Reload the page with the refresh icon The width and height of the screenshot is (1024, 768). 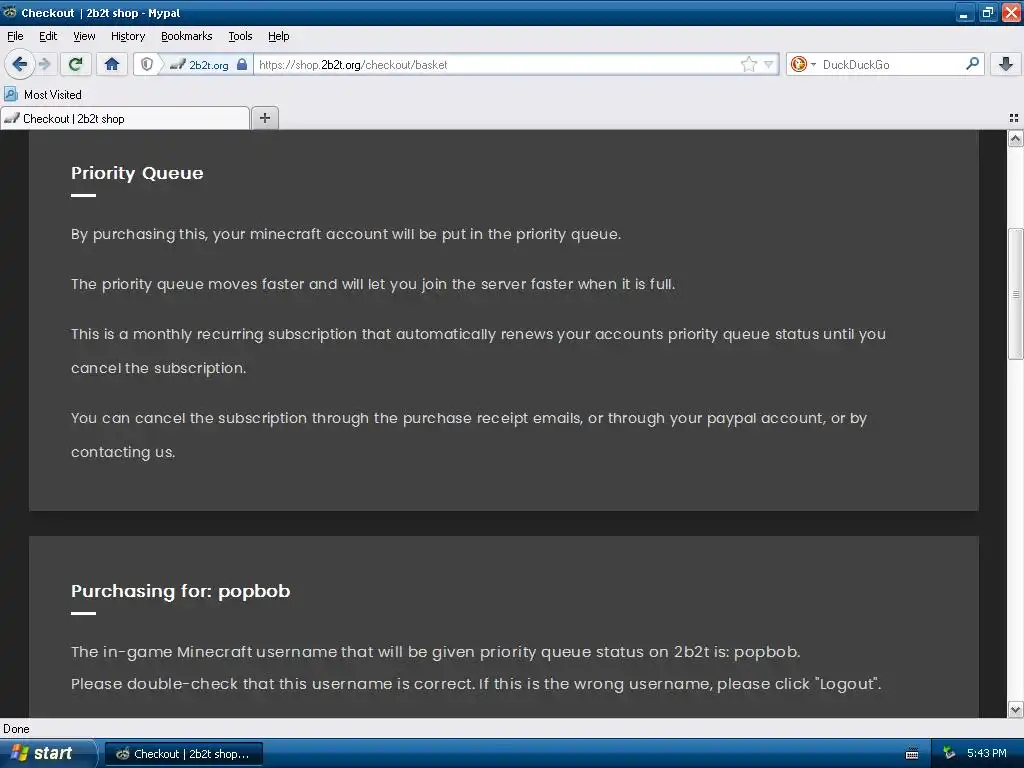click(76, 64)
